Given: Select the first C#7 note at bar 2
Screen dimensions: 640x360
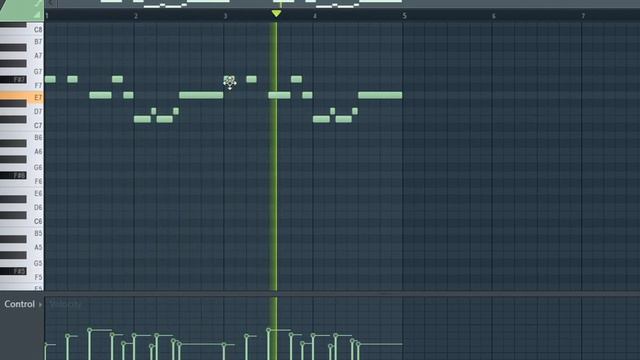Looking at the screenshot, I should tap(142, 119).
